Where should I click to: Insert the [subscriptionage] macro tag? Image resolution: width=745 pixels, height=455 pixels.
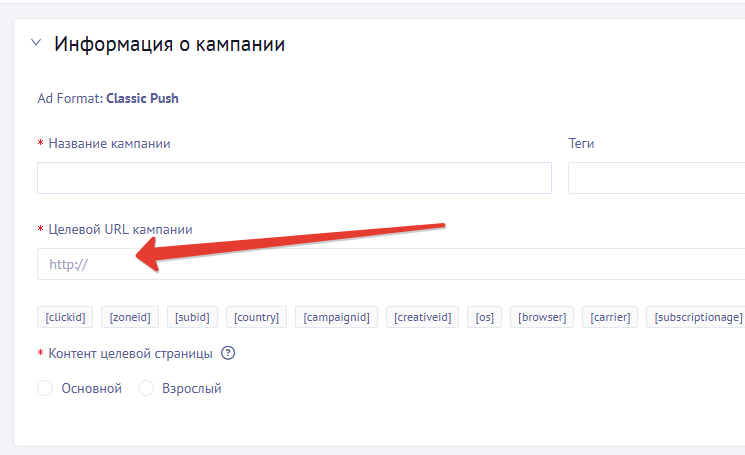click(697, 317)
